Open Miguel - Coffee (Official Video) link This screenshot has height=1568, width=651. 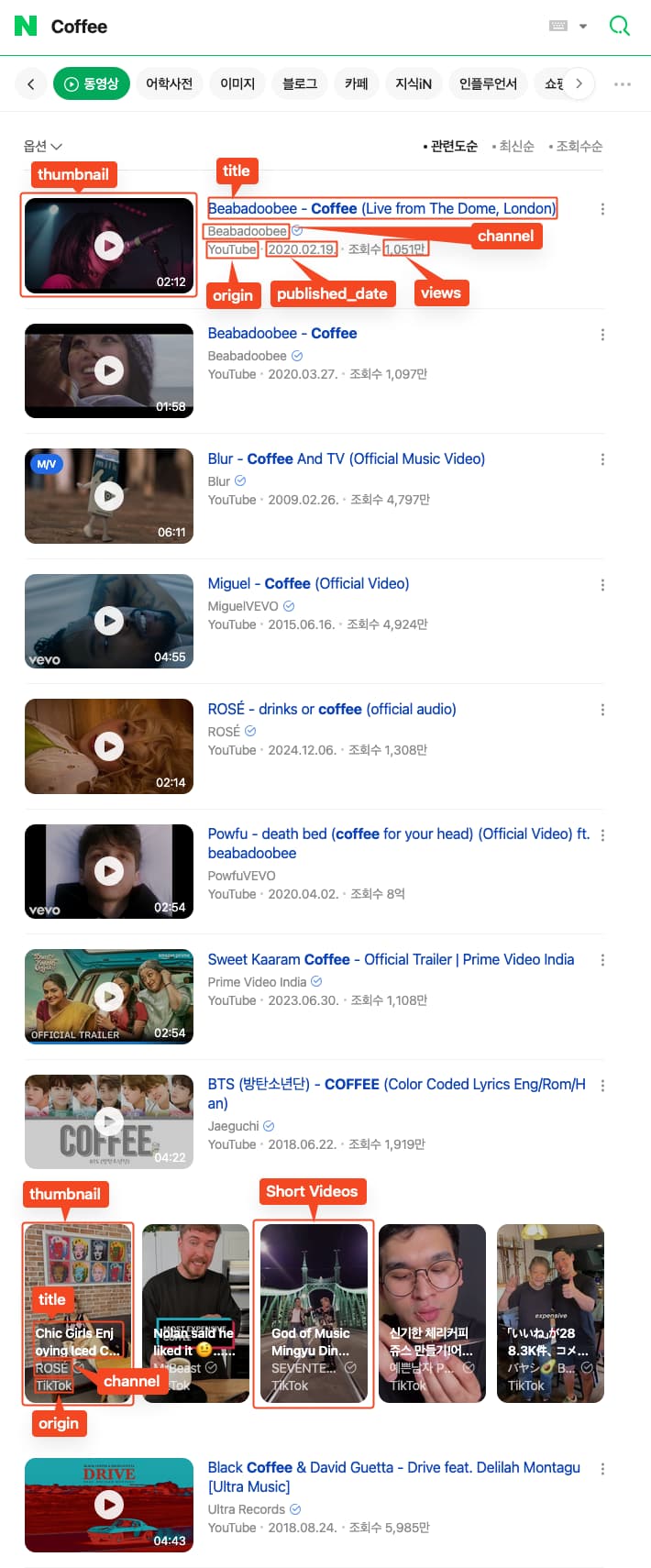[308, 583]
